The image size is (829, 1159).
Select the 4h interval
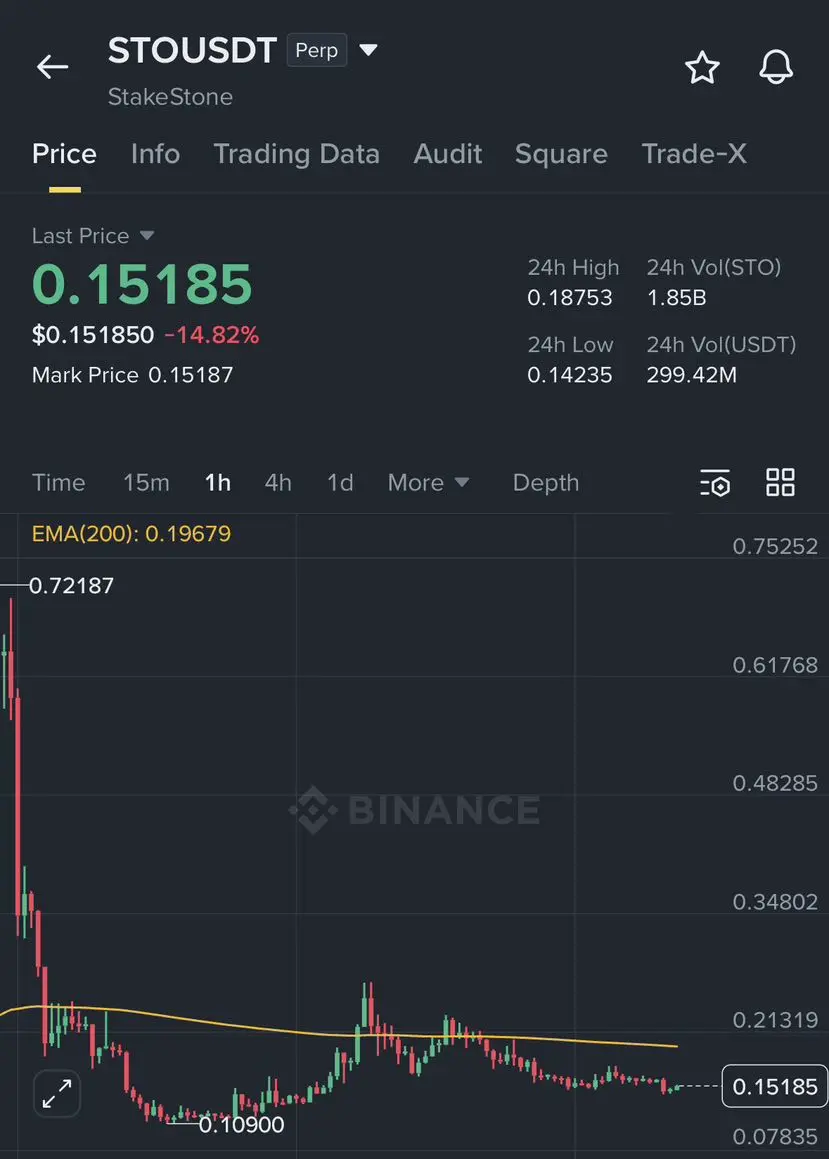coord(278,483)
